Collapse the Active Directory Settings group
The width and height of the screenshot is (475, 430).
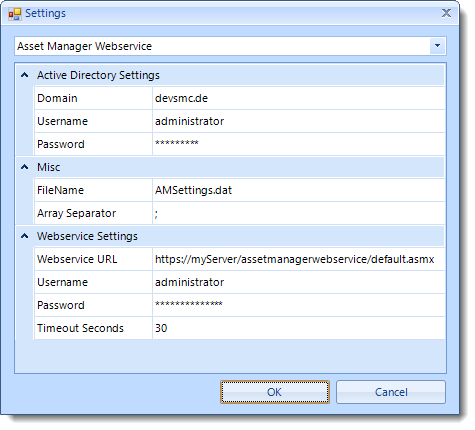[x=24, y=75]
